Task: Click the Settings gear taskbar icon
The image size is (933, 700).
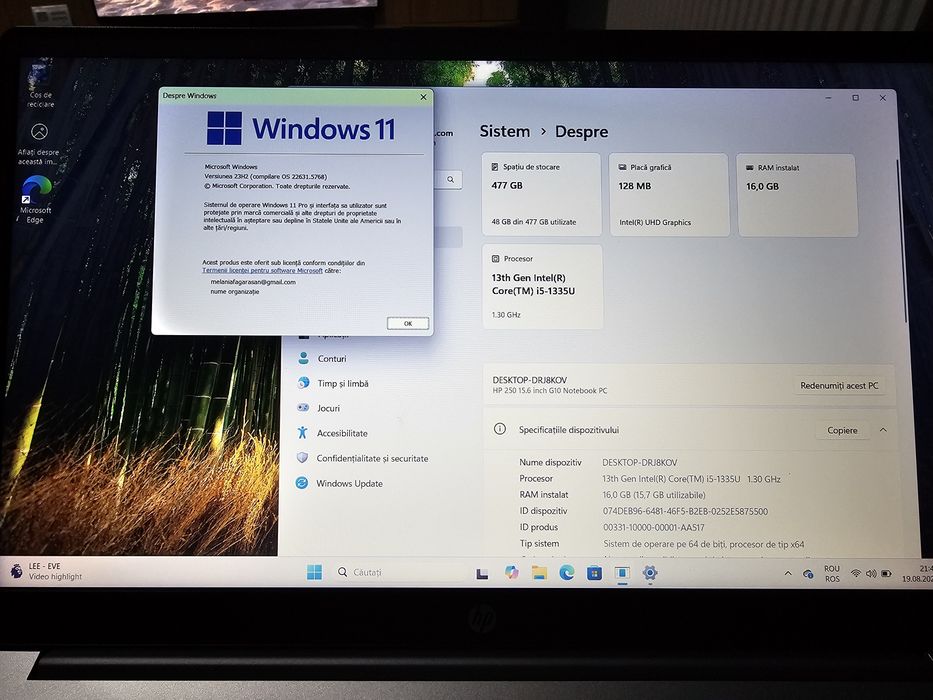Action: point(650,573)
